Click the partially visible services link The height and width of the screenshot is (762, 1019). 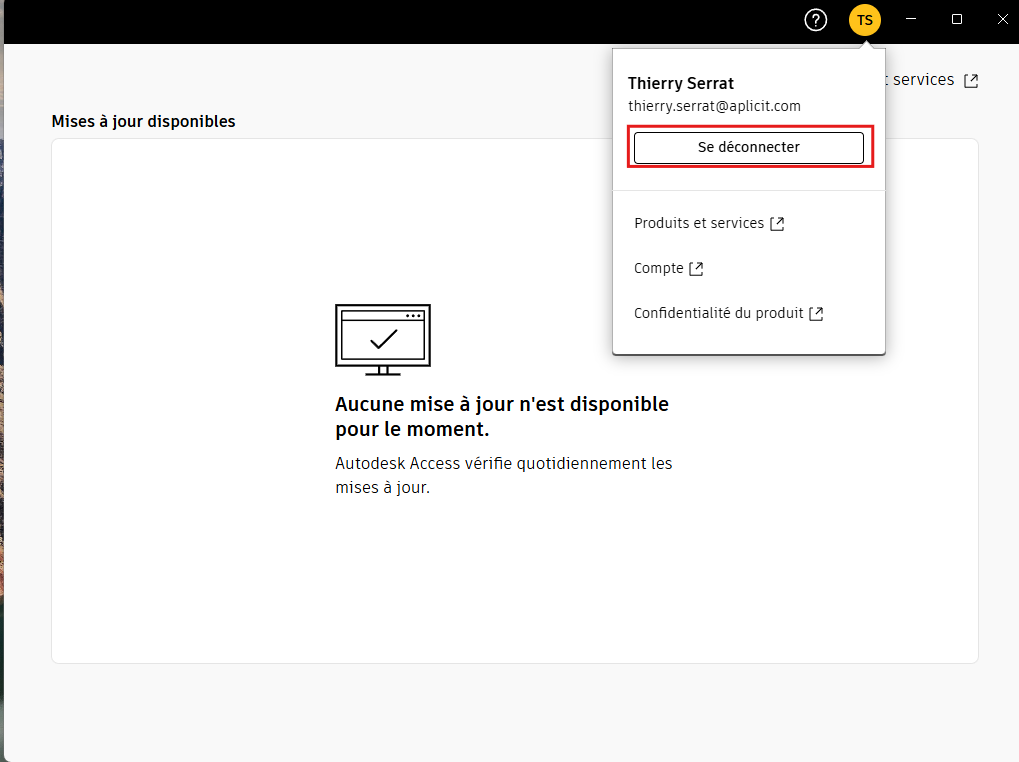click(922, 80)
